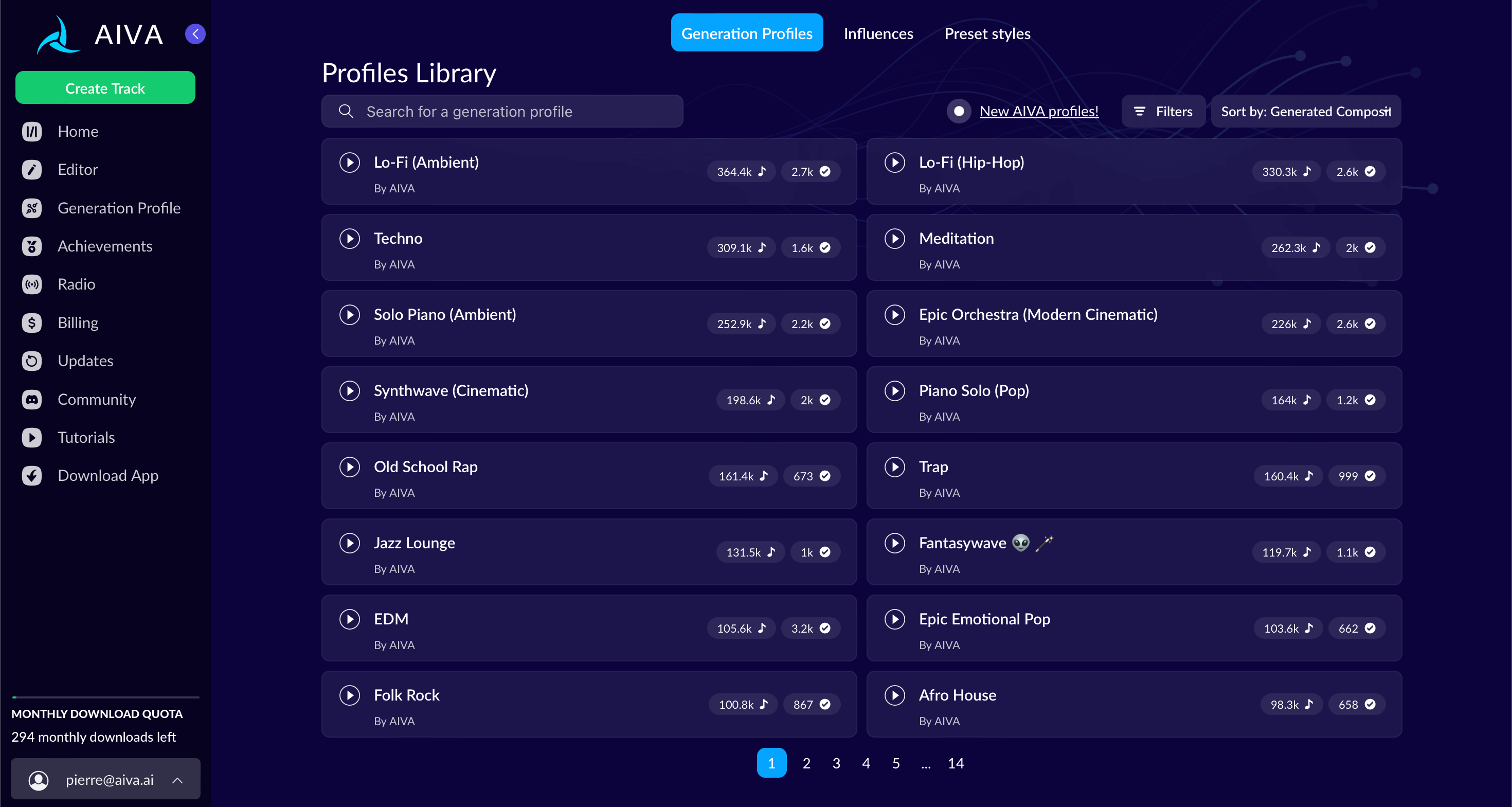Screen dimensions: 1512x807
Task: Click the Billing sidebar icon
Action: 32,322
